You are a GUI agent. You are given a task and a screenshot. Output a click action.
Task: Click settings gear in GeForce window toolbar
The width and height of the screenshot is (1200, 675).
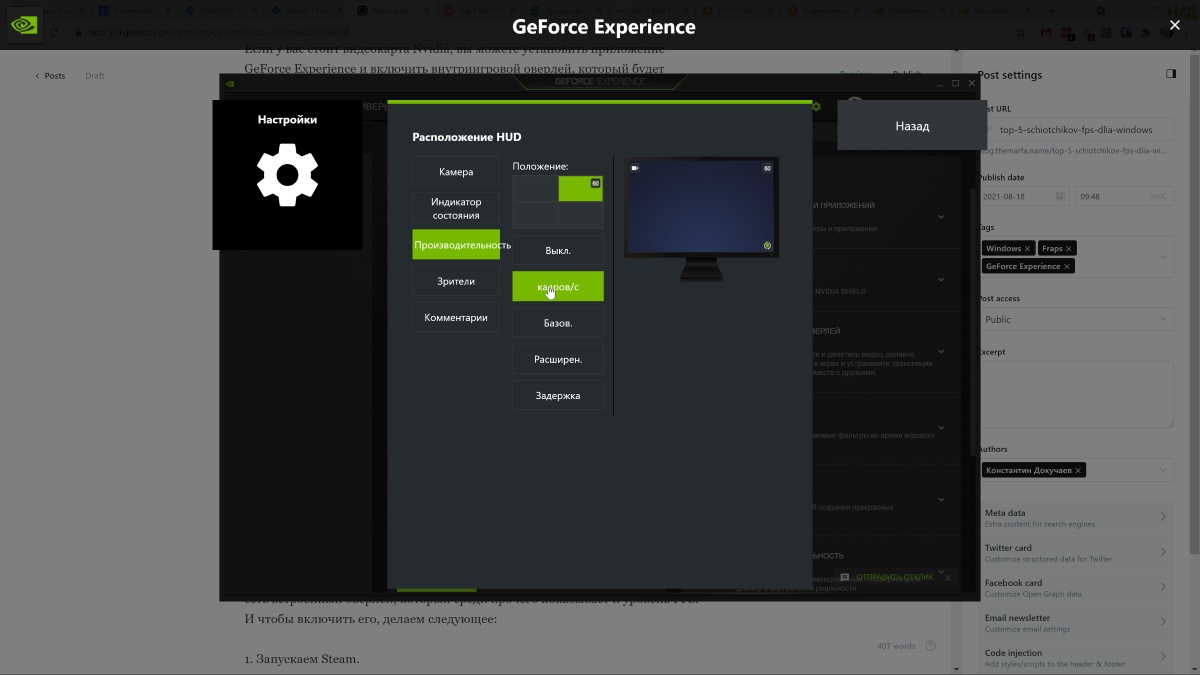coord(816,106)
